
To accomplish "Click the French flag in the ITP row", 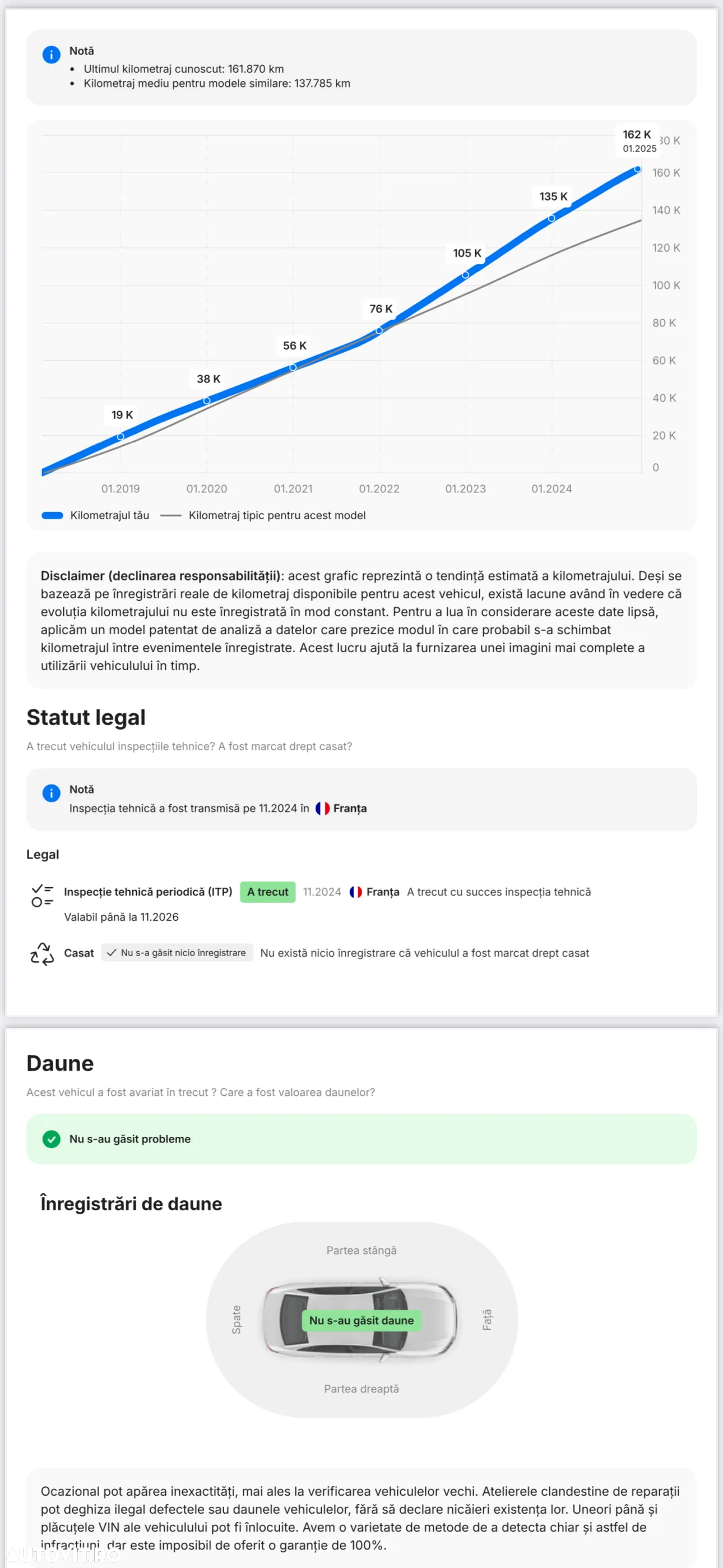I will tap(356, 892).
